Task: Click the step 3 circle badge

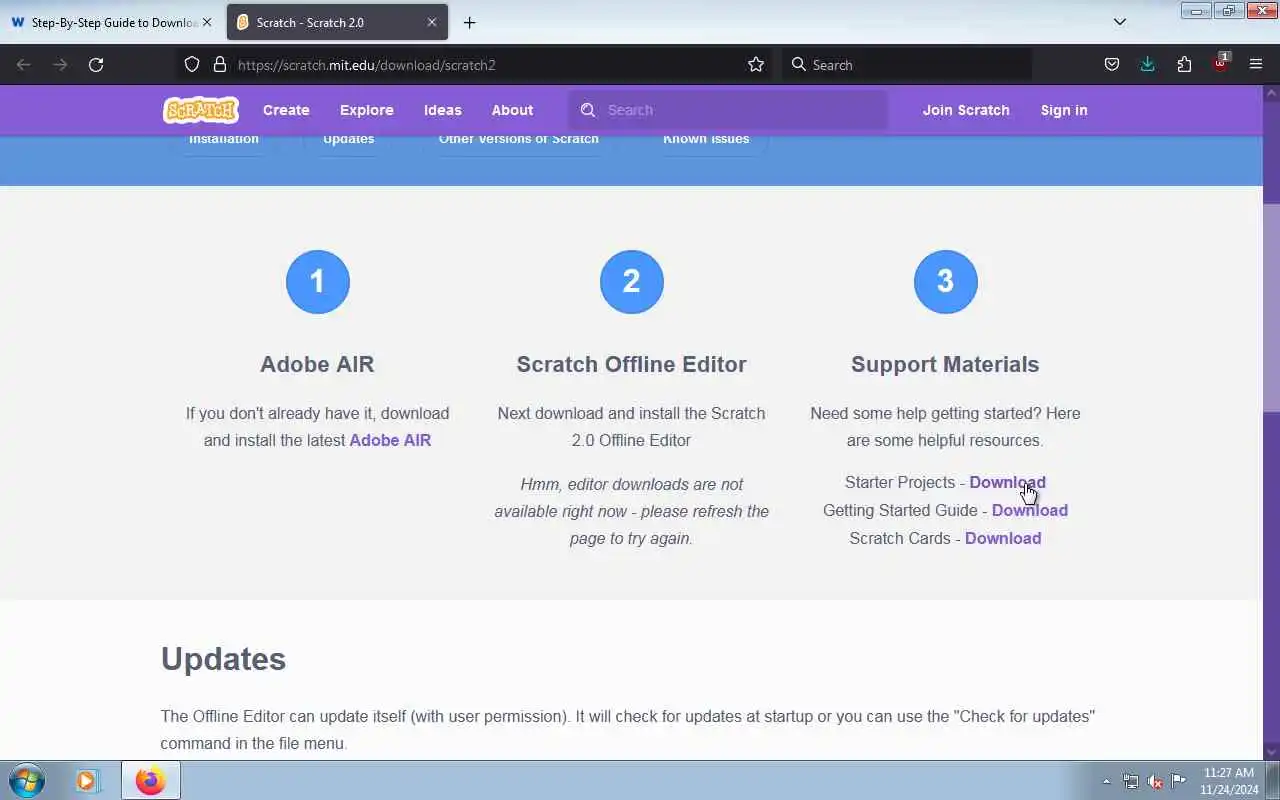Action: [x=946, y=282]
